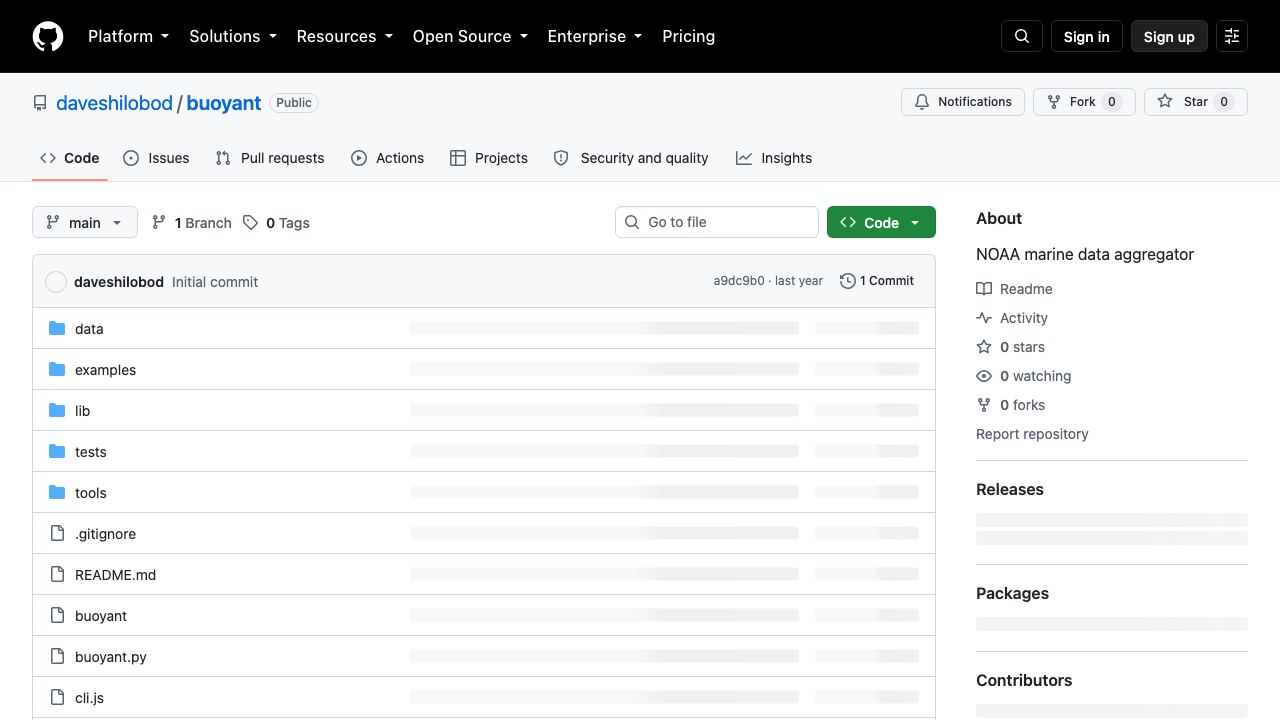The image size is (1280, 720).
Task: Expand the Enterprise menu
Action: (x=595, y=36)
